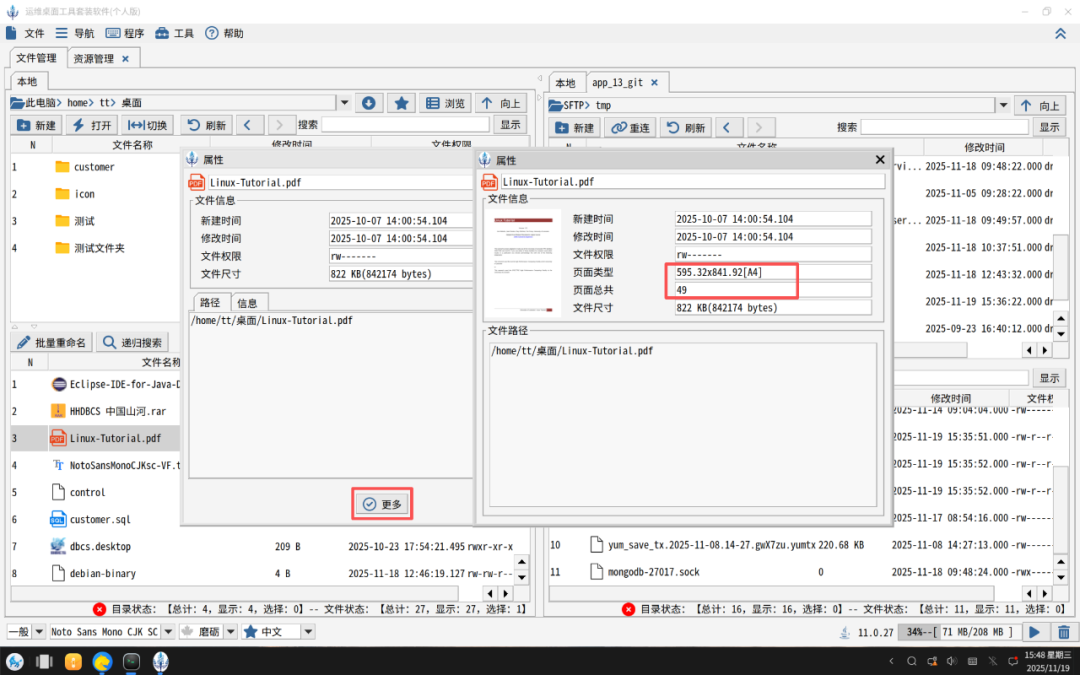Viewport: 1080px width, 675px height.
Task: Expand local path dropdown arrow
Action: point(345,103)
